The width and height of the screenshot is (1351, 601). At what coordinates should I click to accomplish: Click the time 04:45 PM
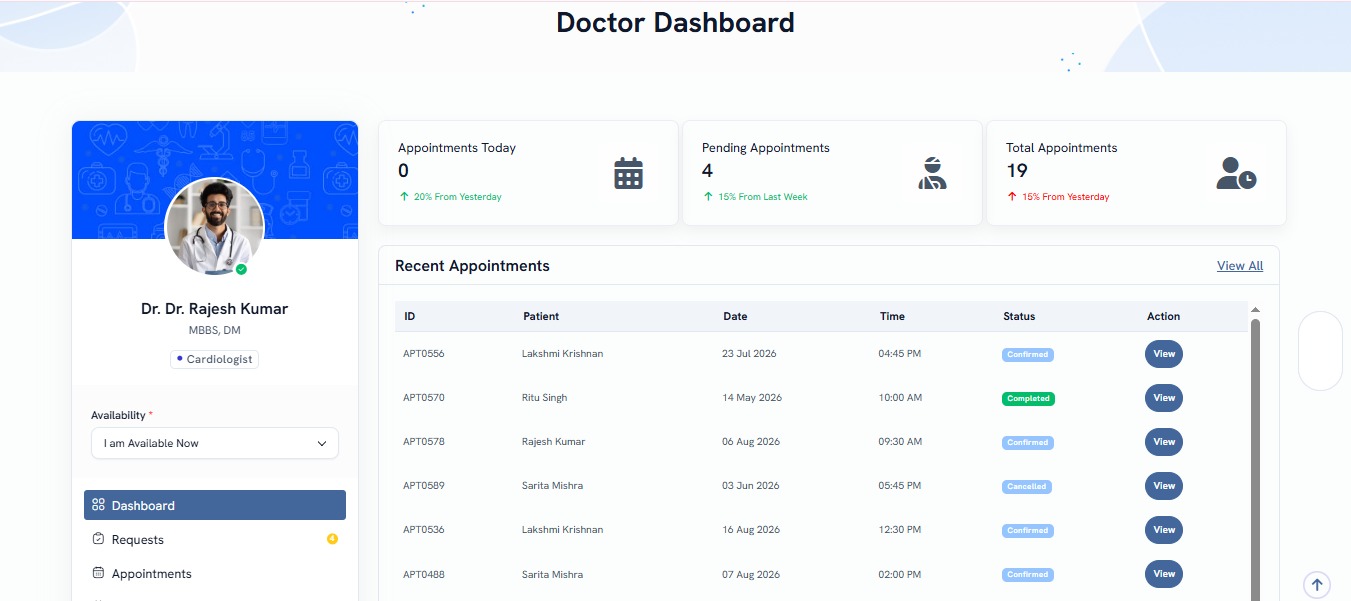900,354
